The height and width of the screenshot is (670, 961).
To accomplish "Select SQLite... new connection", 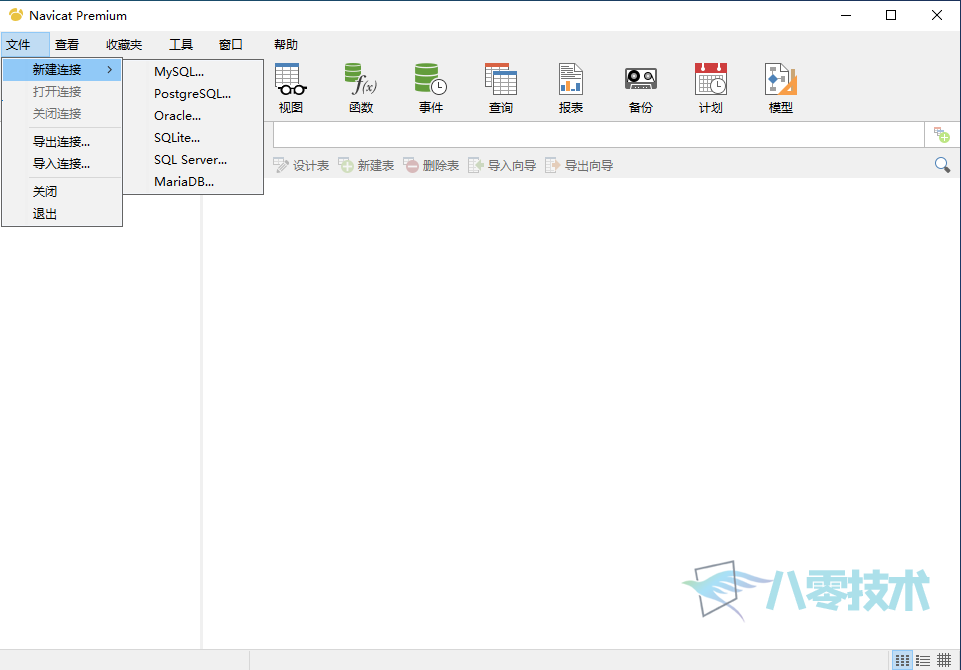I will click(193, 138).
